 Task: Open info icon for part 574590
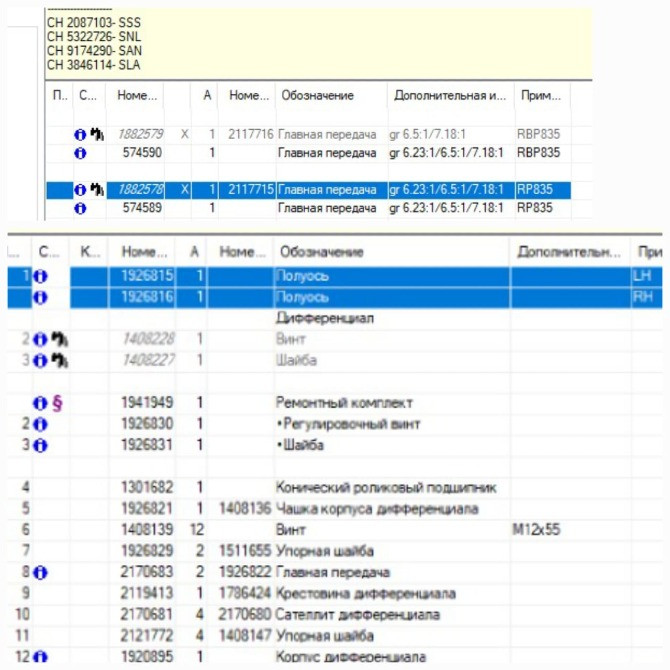click(81, 153)
